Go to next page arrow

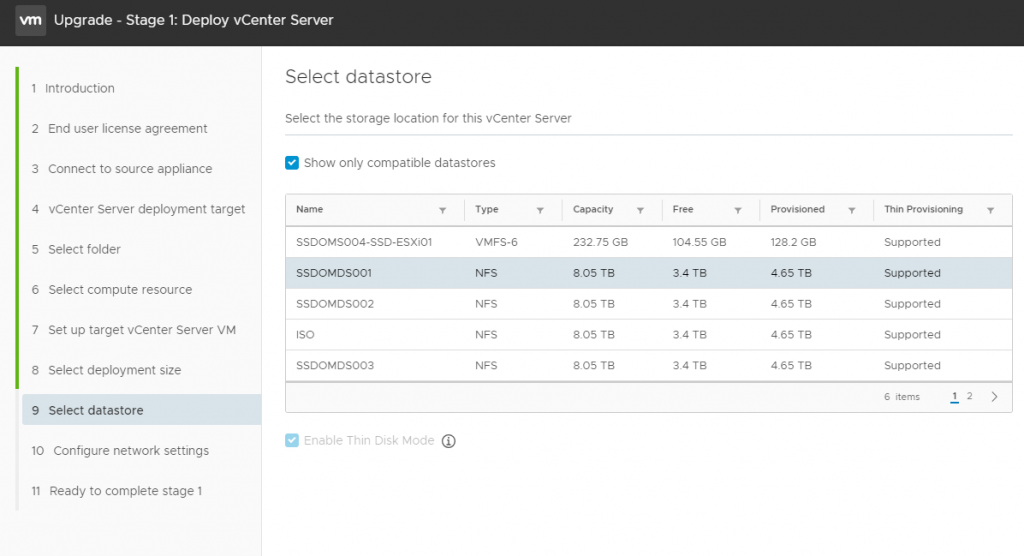click(x=994, y=397)
